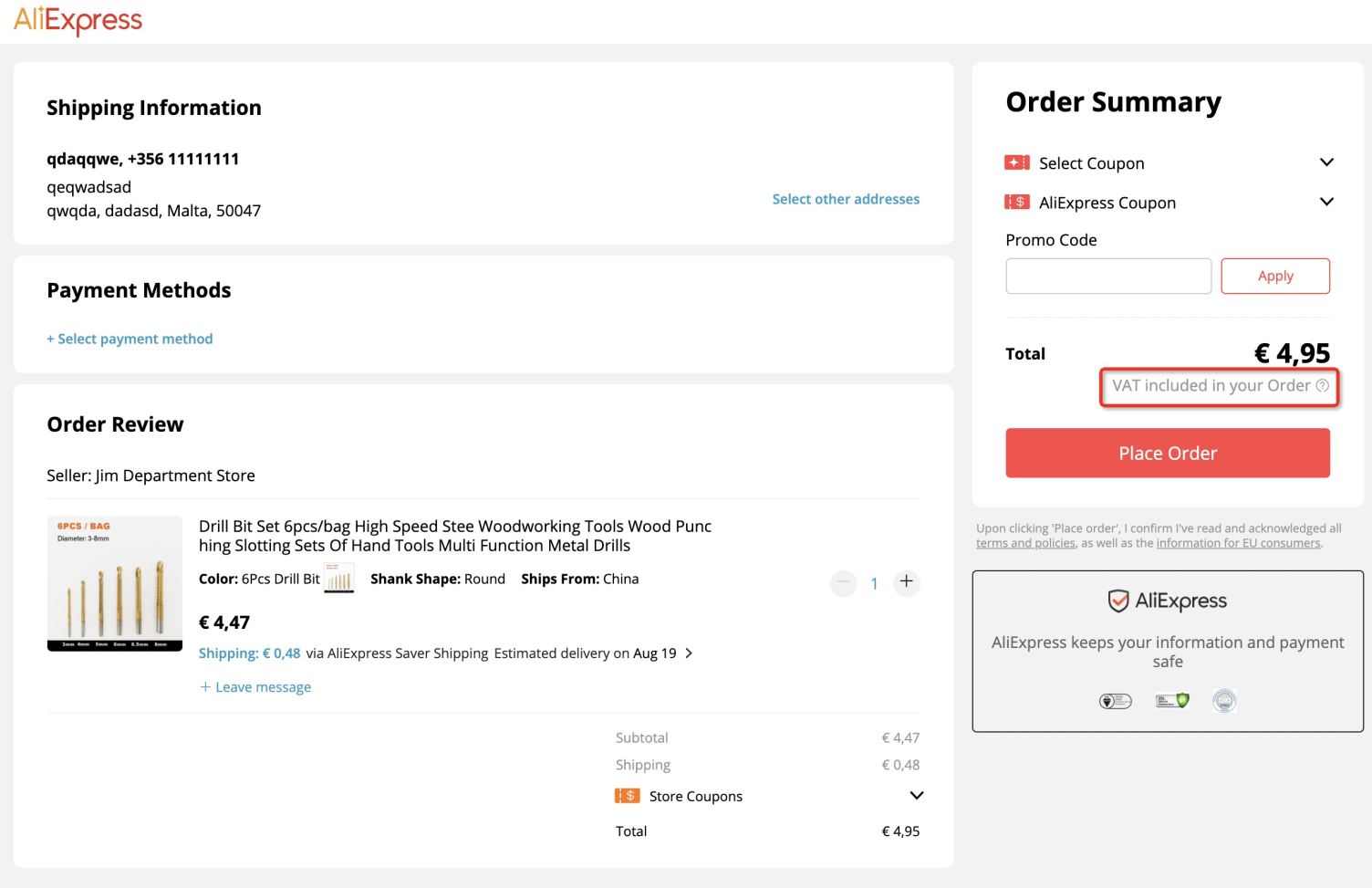The image size is (1372, 888).
Task: Click the AliExpress Coupon dollar icon
Action: (1016, 202)
